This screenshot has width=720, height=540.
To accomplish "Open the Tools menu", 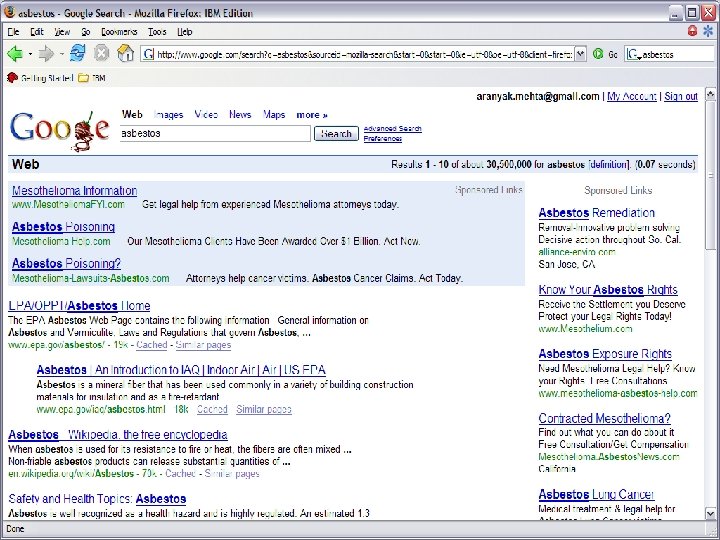I will [157, 32].
